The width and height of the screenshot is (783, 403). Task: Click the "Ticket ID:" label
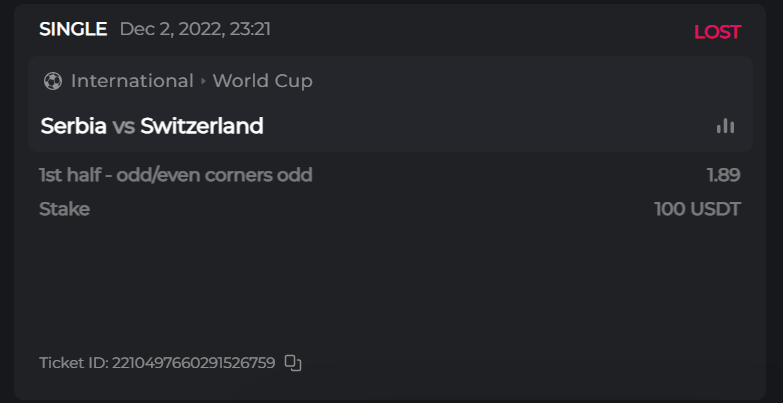click(x=73, y=362)
